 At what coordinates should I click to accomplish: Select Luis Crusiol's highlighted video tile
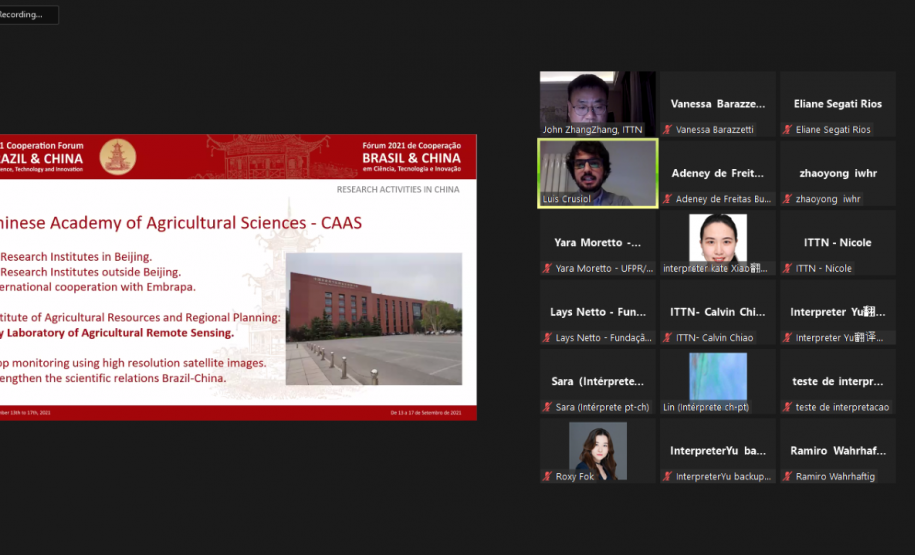pyautogui.click(x=597, y=172)
